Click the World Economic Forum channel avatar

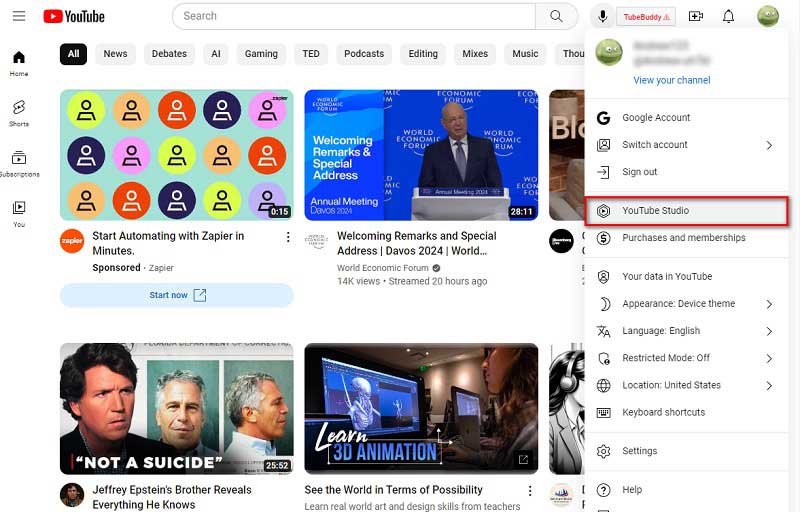point(316,241)
